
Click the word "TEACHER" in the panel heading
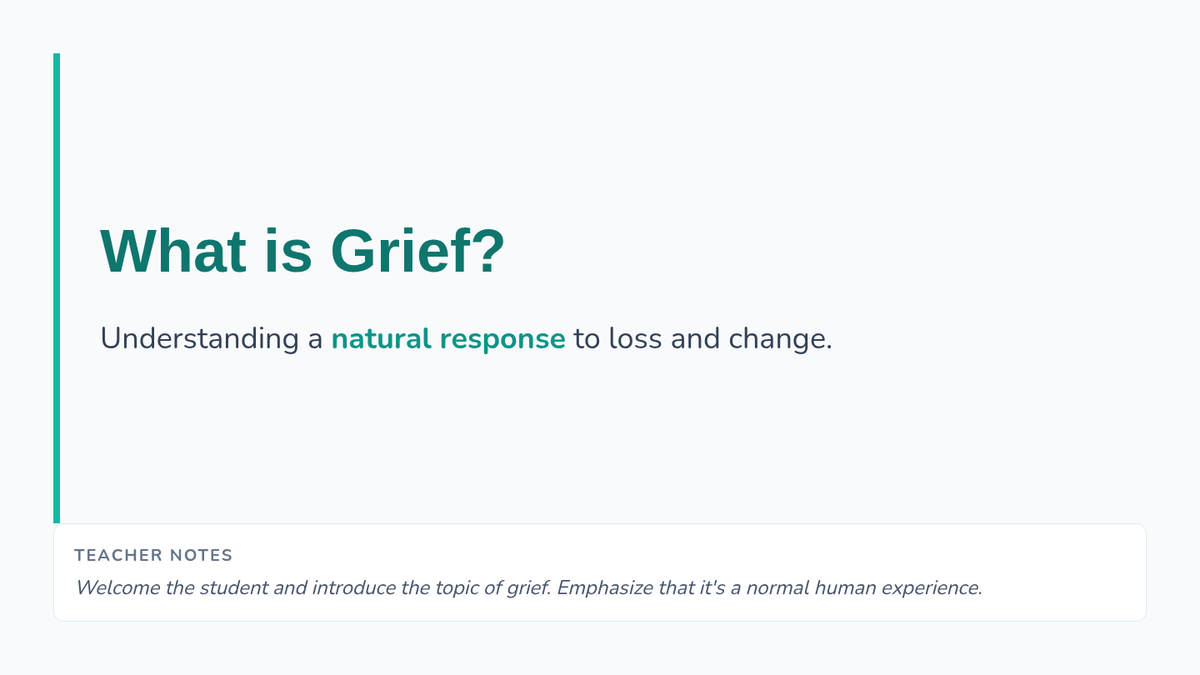click(118, 555)
